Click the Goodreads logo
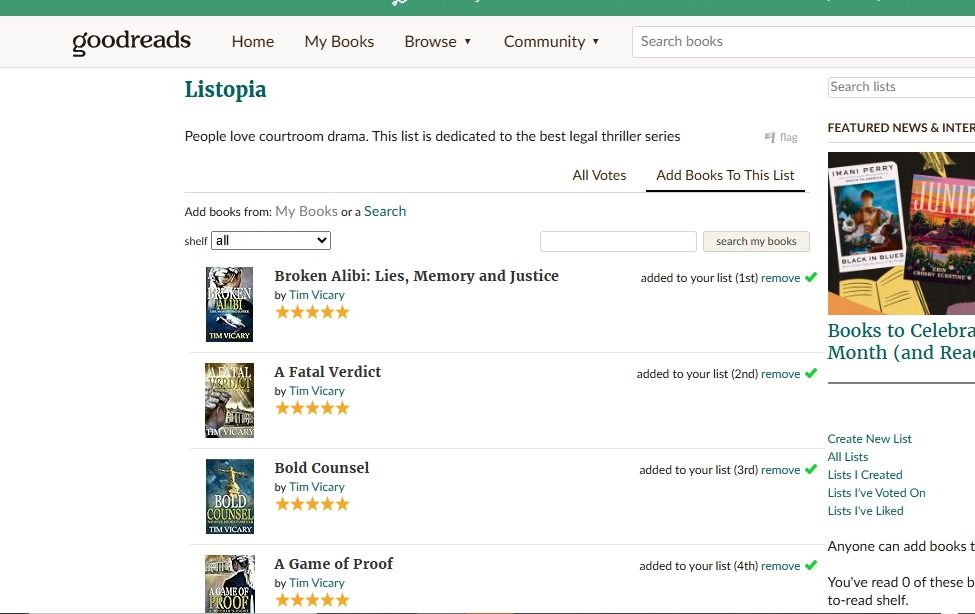975x614 pixels. coord(131,42)
